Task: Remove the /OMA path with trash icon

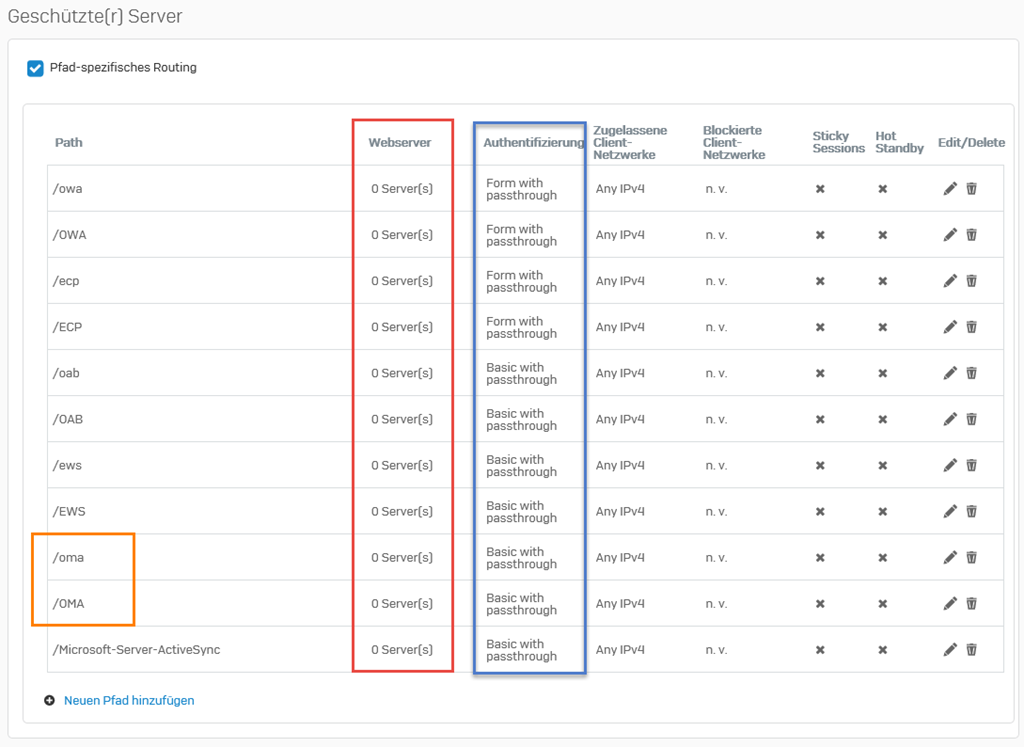Action: 971,604
